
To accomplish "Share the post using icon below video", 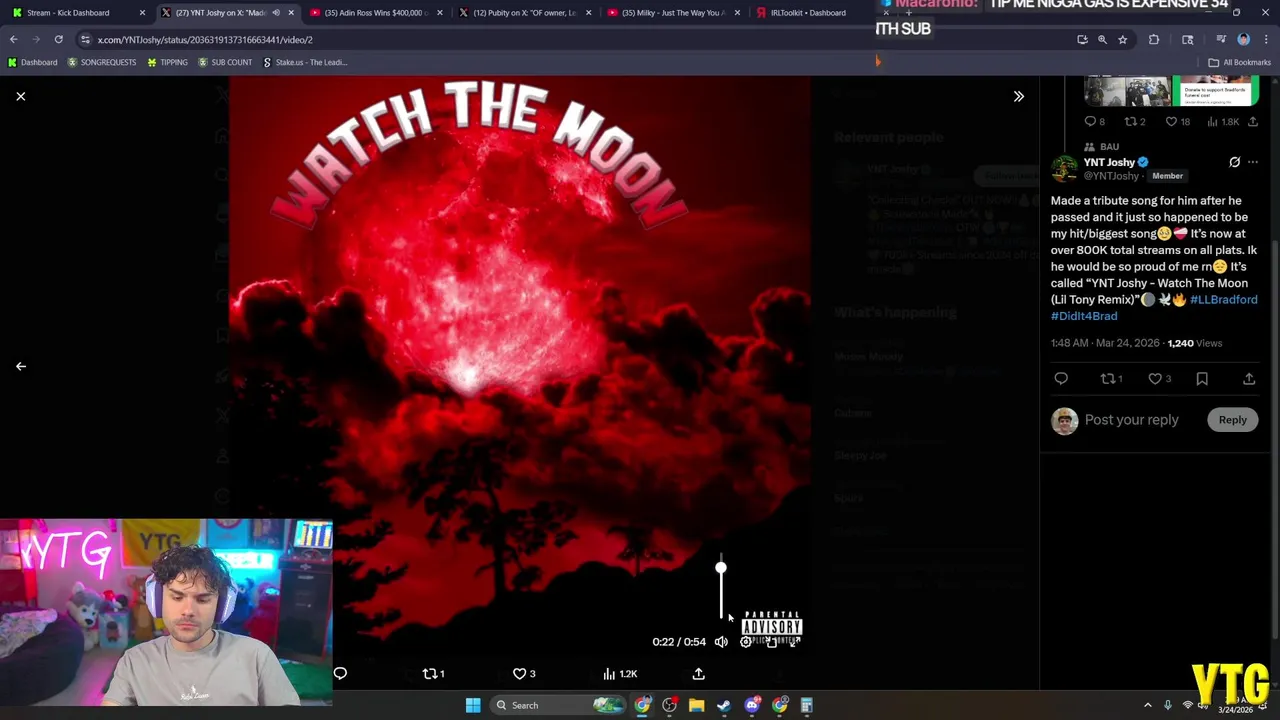I will (698, 674).
